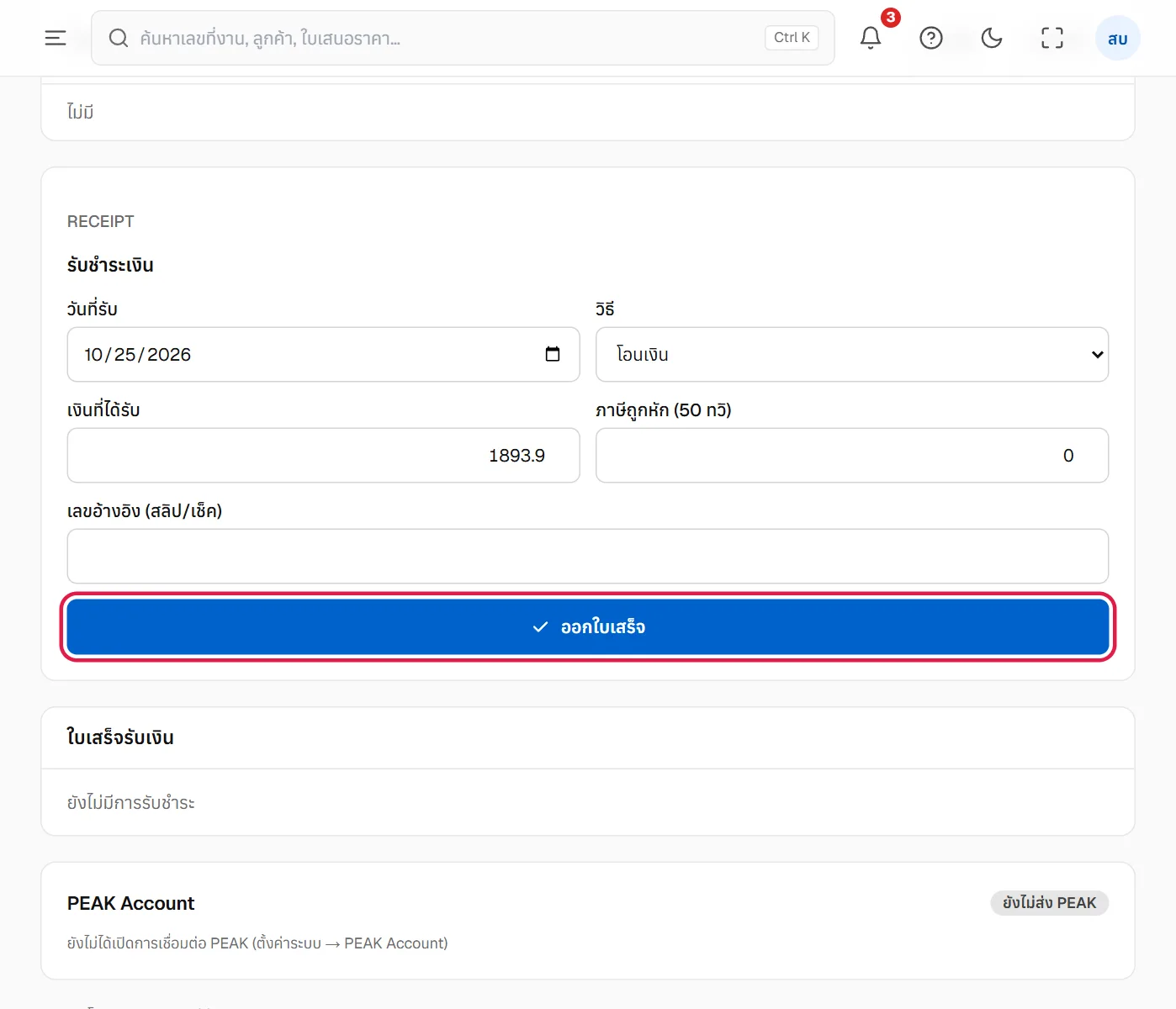This screenshot has height=1009, width=1176.
Task: Click the Ctrl K shortcut badge
Action: pos(792,38)
